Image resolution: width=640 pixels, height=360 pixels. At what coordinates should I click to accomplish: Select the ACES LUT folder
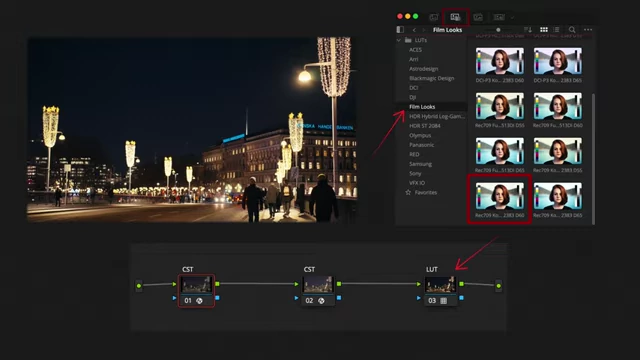(x=416, y=50)
